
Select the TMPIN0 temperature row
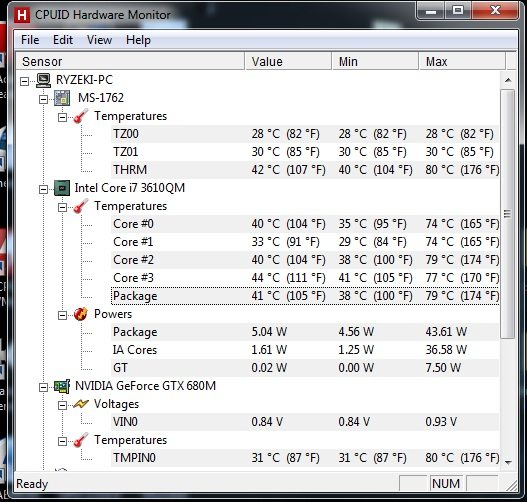[x=305, y=458]
